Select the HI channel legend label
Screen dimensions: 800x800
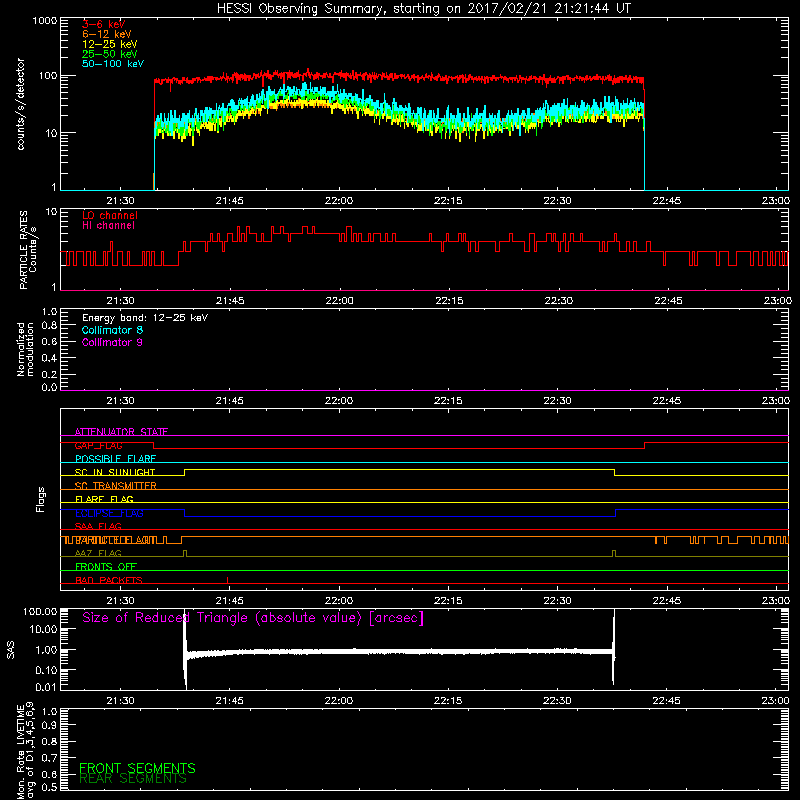coord(108,225)
